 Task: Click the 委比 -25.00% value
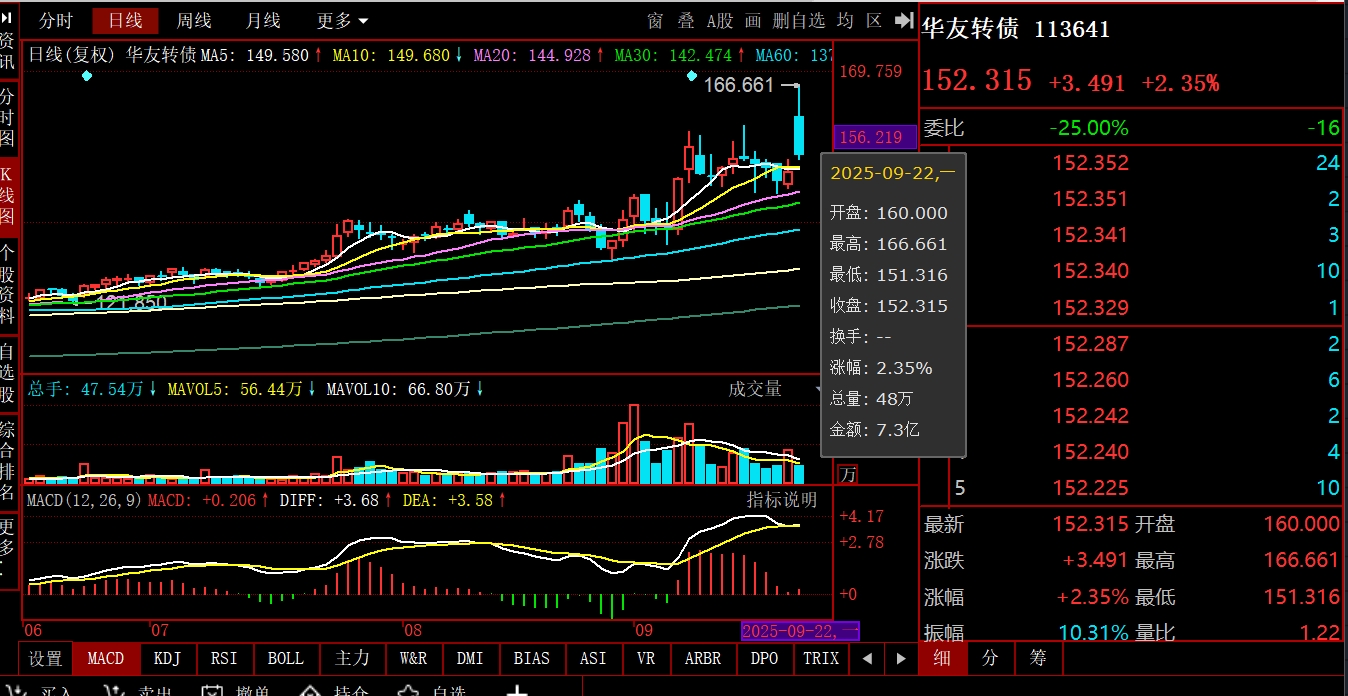1088,128
